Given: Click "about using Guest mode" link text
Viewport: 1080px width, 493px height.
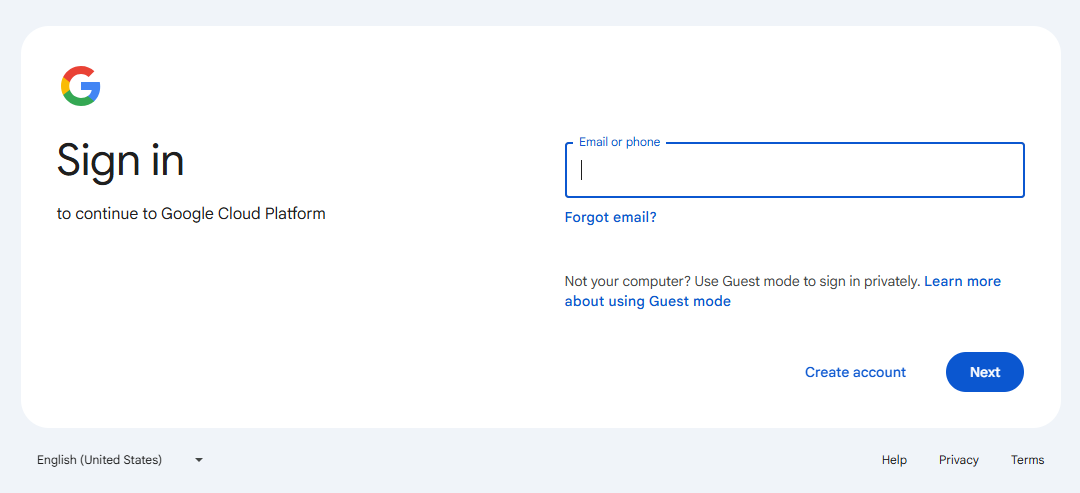Looking at the screenshot, I should 647,301.
